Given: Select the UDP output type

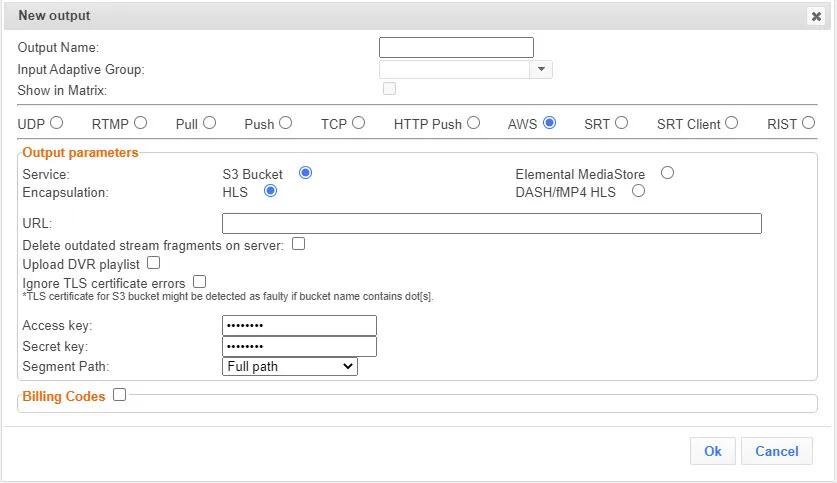Looking at the screenshot, I should click(x=56, y=123).
